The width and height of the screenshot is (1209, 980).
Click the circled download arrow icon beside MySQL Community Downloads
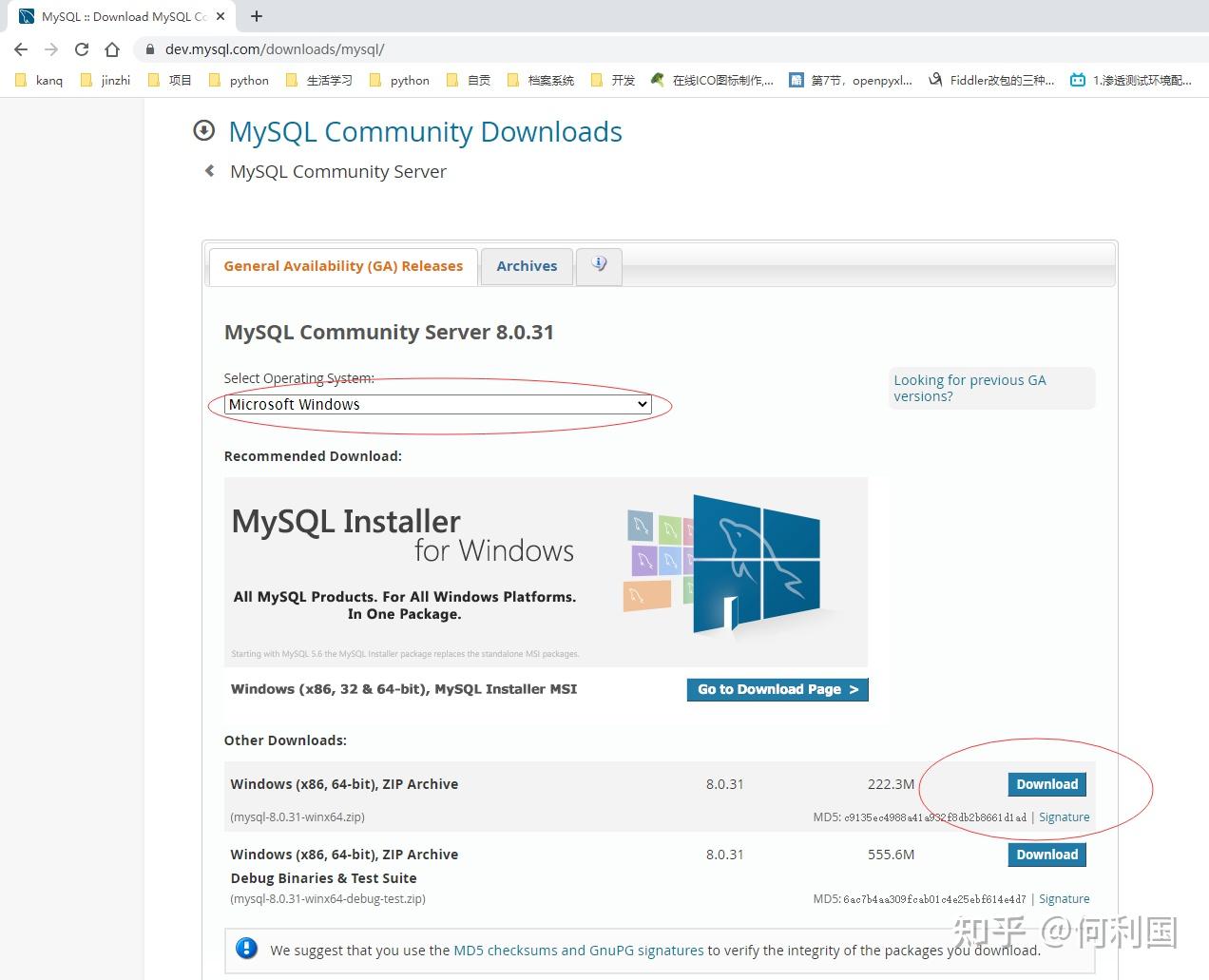tap(203, 130)
